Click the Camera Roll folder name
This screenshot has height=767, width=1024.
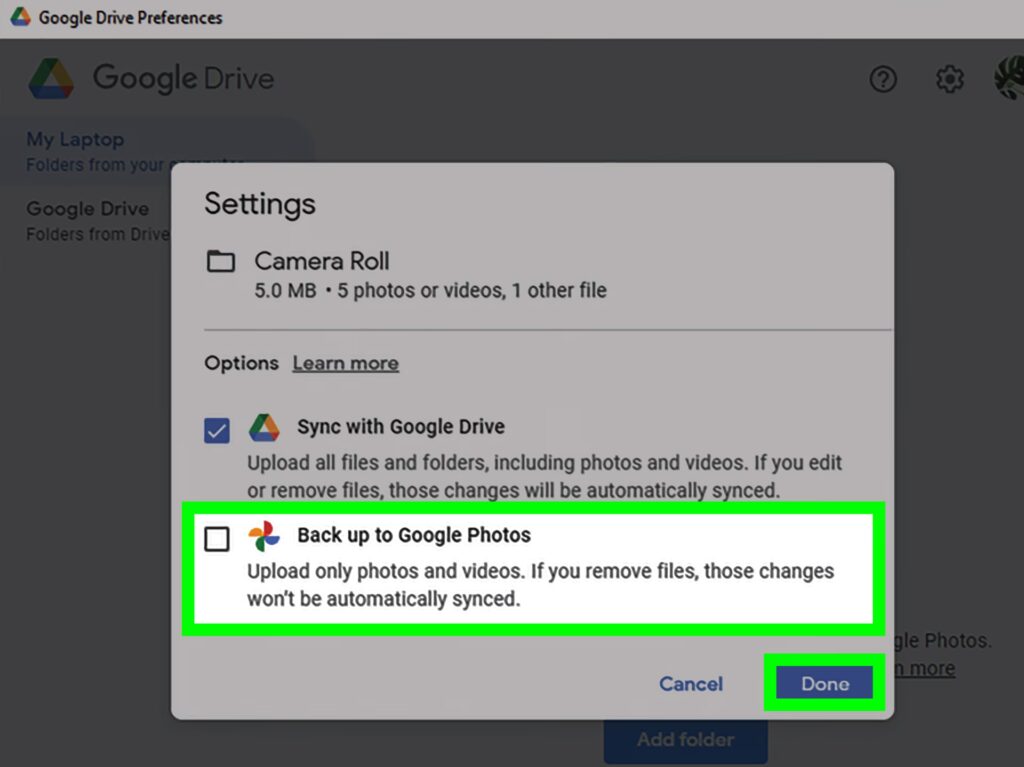point(321,262)
